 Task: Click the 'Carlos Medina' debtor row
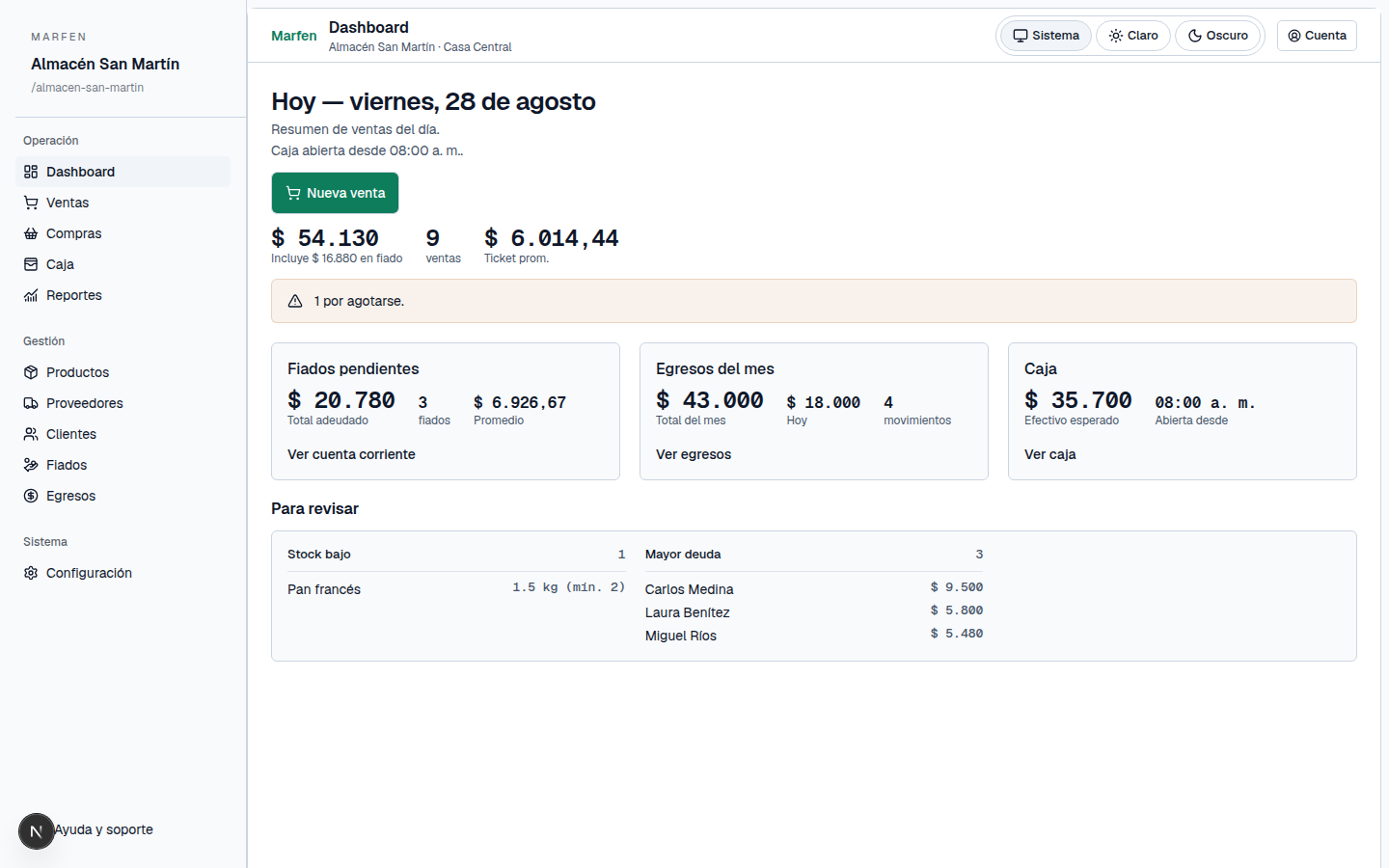(x=814, y=588)
